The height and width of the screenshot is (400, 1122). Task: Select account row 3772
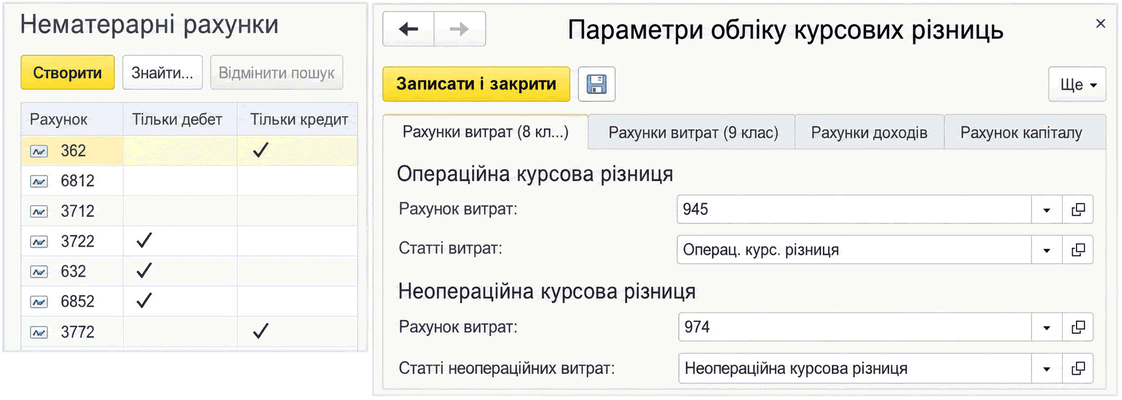pos(190,331)
